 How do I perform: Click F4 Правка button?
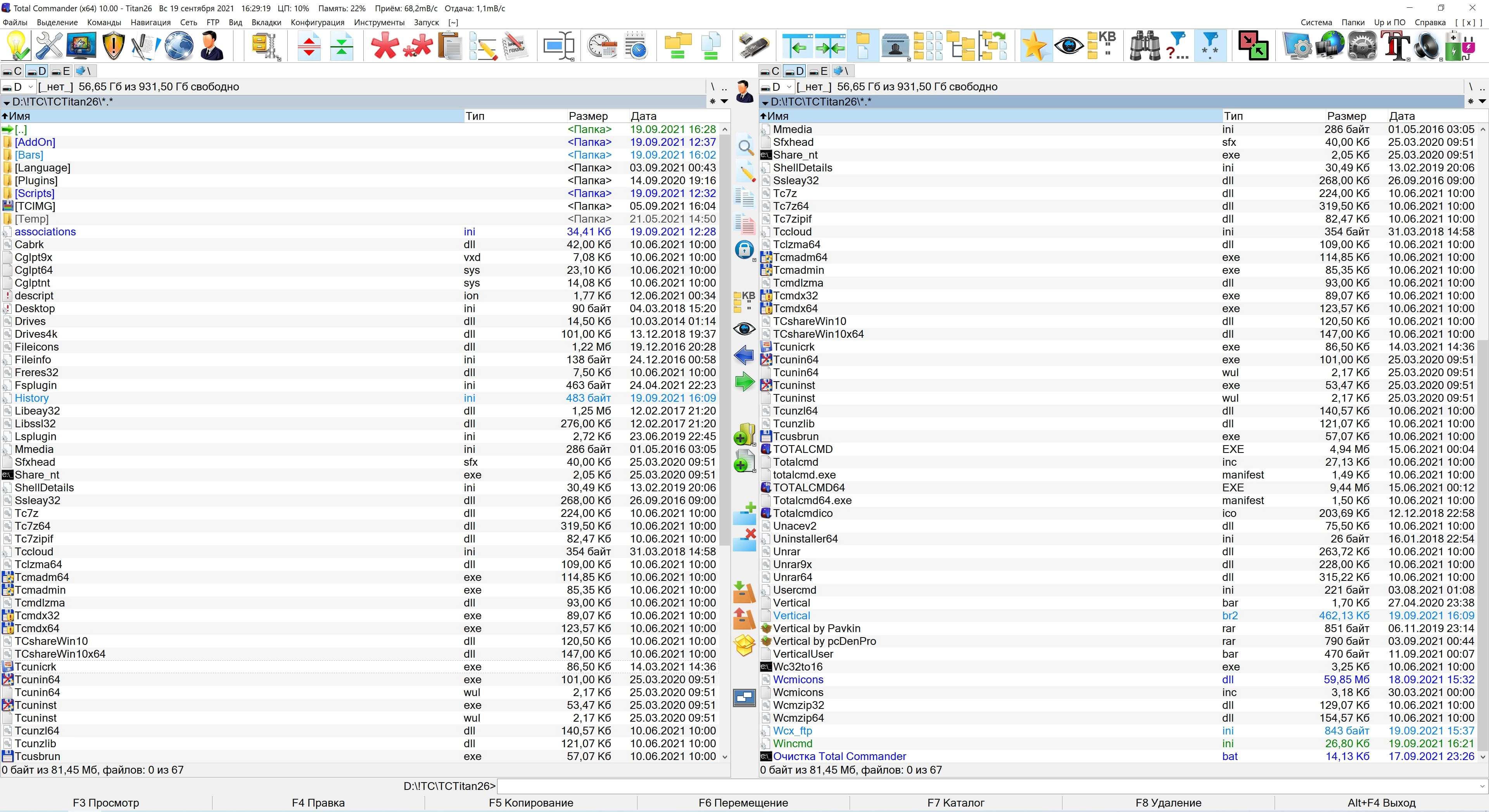[x=318, y=803]
